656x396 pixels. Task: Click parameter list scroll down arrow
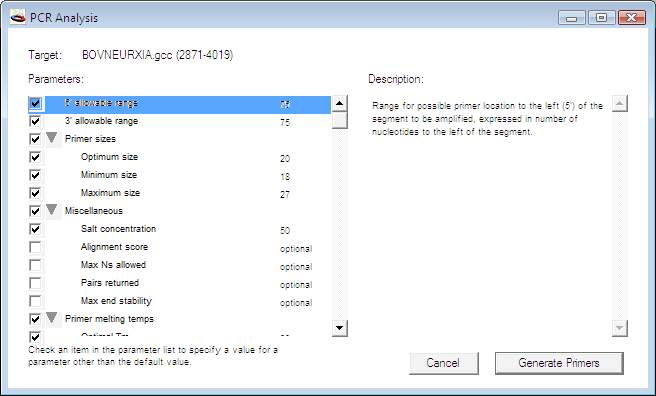(340, 328)
